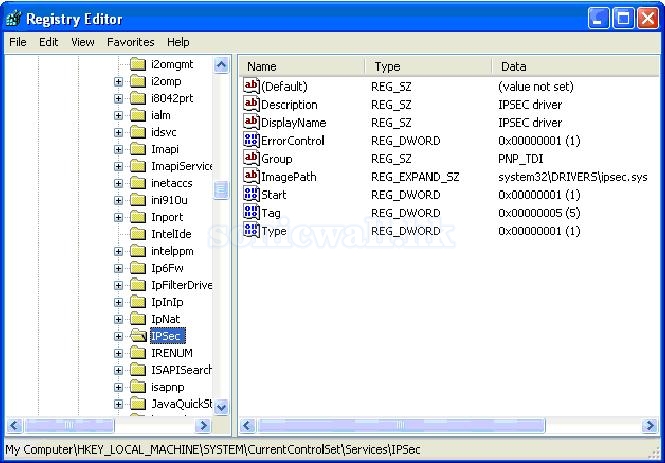Screen dimensions: 665x463
Task: Open the Help menu
Action: [178, 42]
